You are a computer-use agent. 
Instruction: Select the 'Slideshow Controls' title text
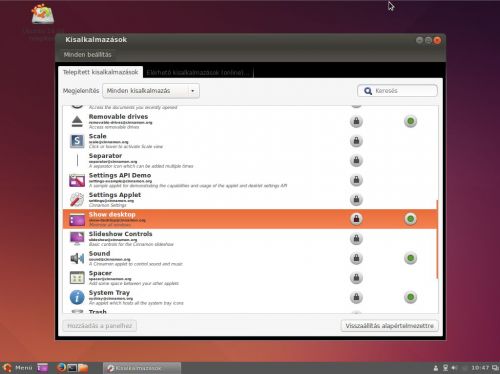pyautogui.click(x=121, y=234)
